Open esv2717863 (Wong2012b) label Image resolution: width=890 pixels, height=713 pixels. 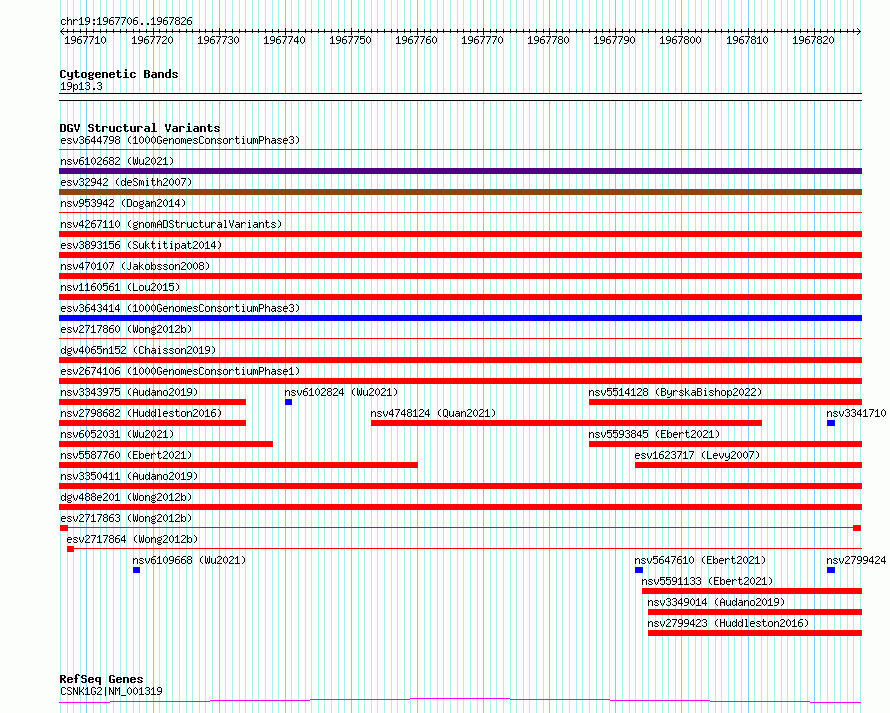coord(126,518)
